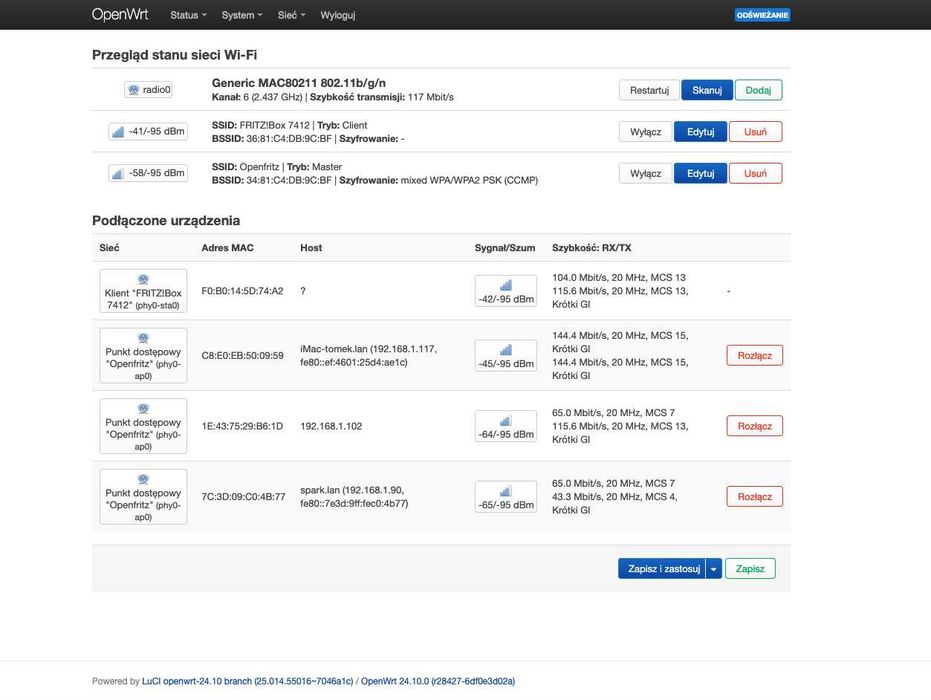Click the Zapisz button

[x=750, y=569]
